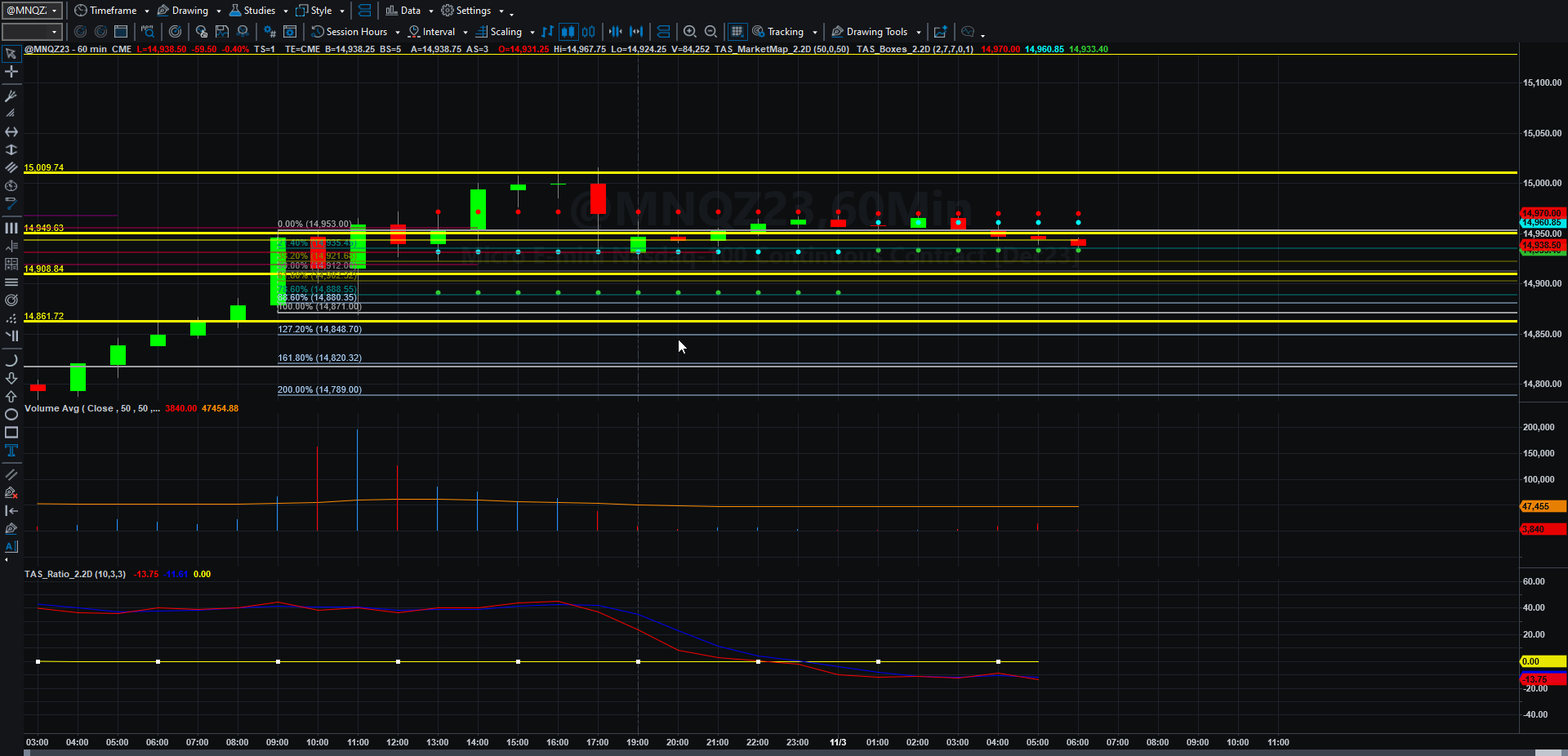Screen dimensions: 1568x756
Task: Select the text annotation tool
Action: tap(11, 451)
